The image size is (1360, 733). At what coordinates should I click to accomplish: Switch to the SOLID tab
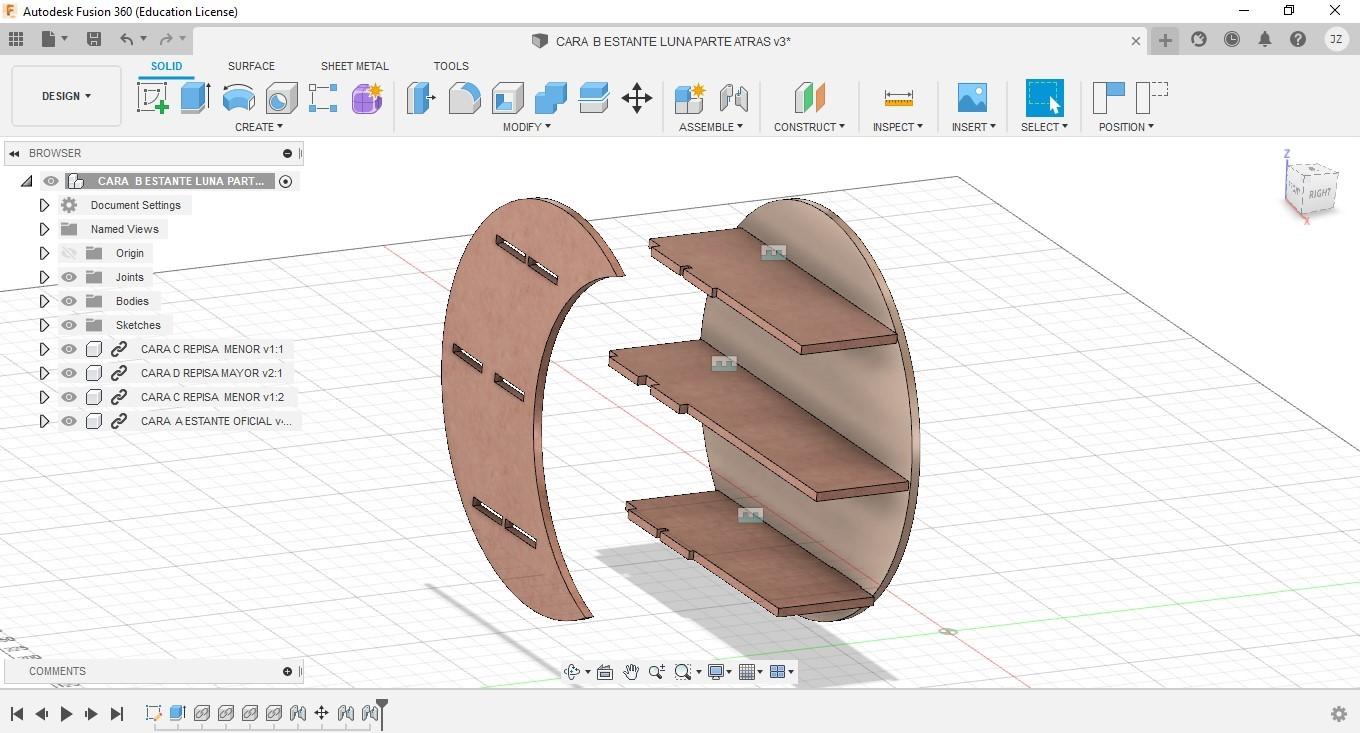coord(167,66)
